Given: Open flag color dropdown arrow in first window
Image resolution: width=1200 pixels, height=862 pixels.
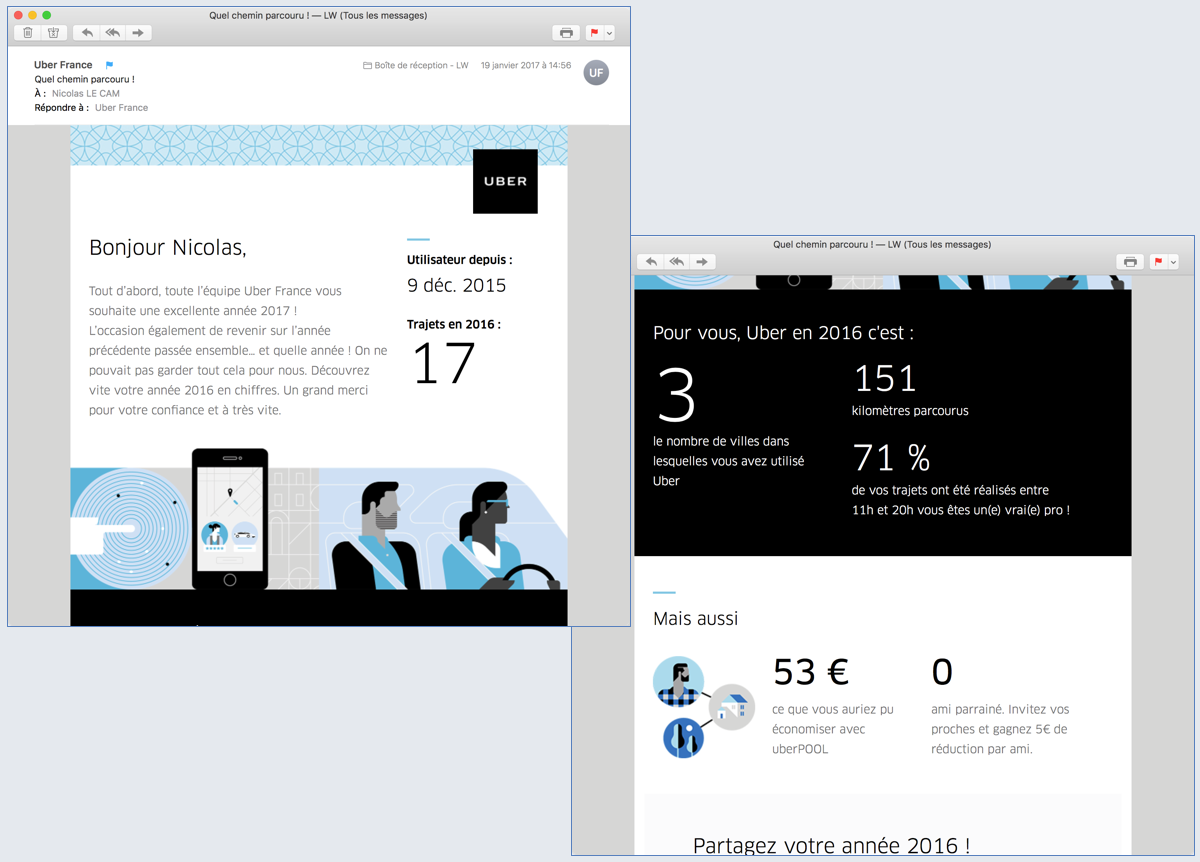Looking at the screenshot, I should pos(609,33).
